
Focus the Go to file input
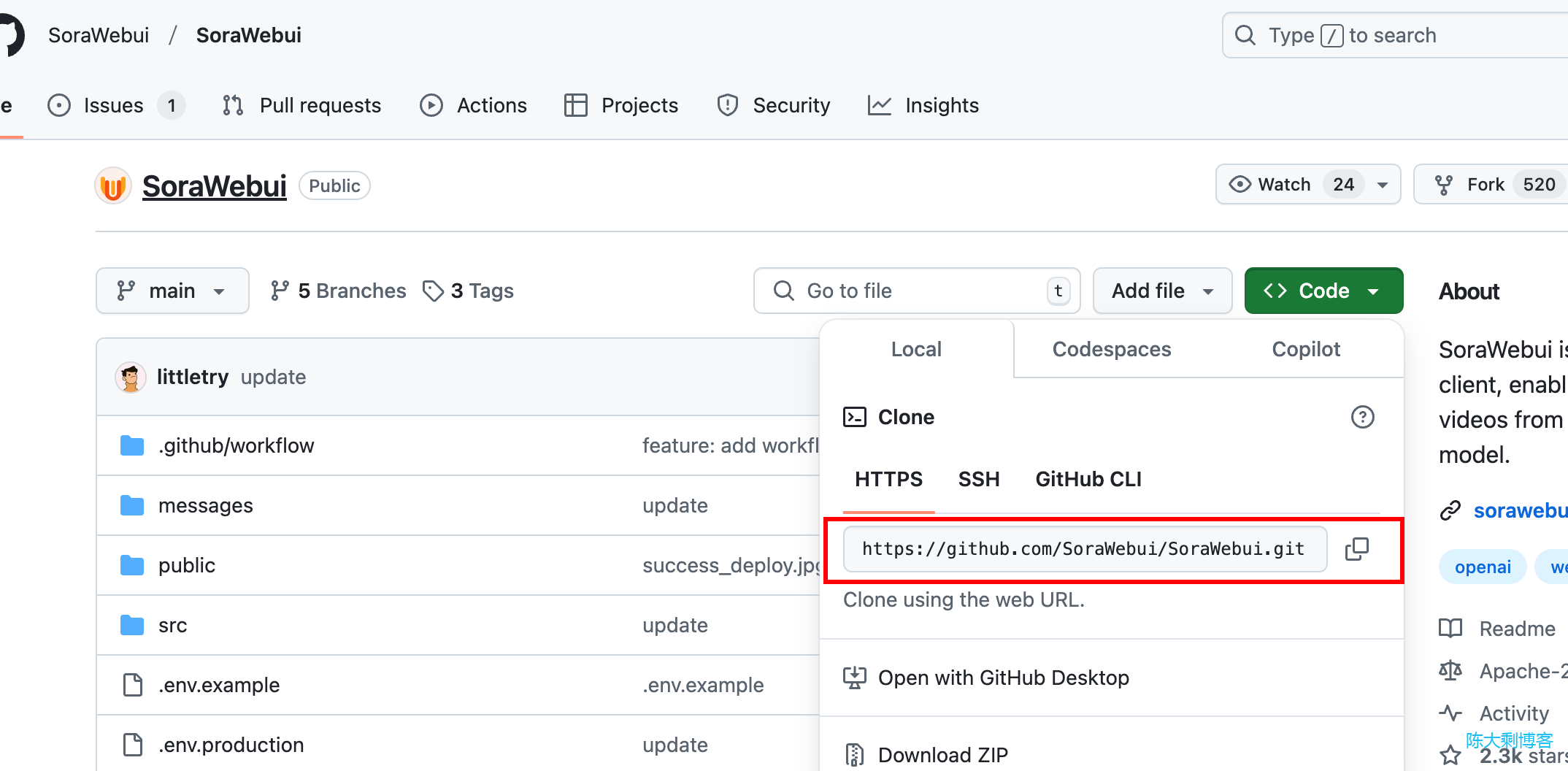[x=917, y=291]
